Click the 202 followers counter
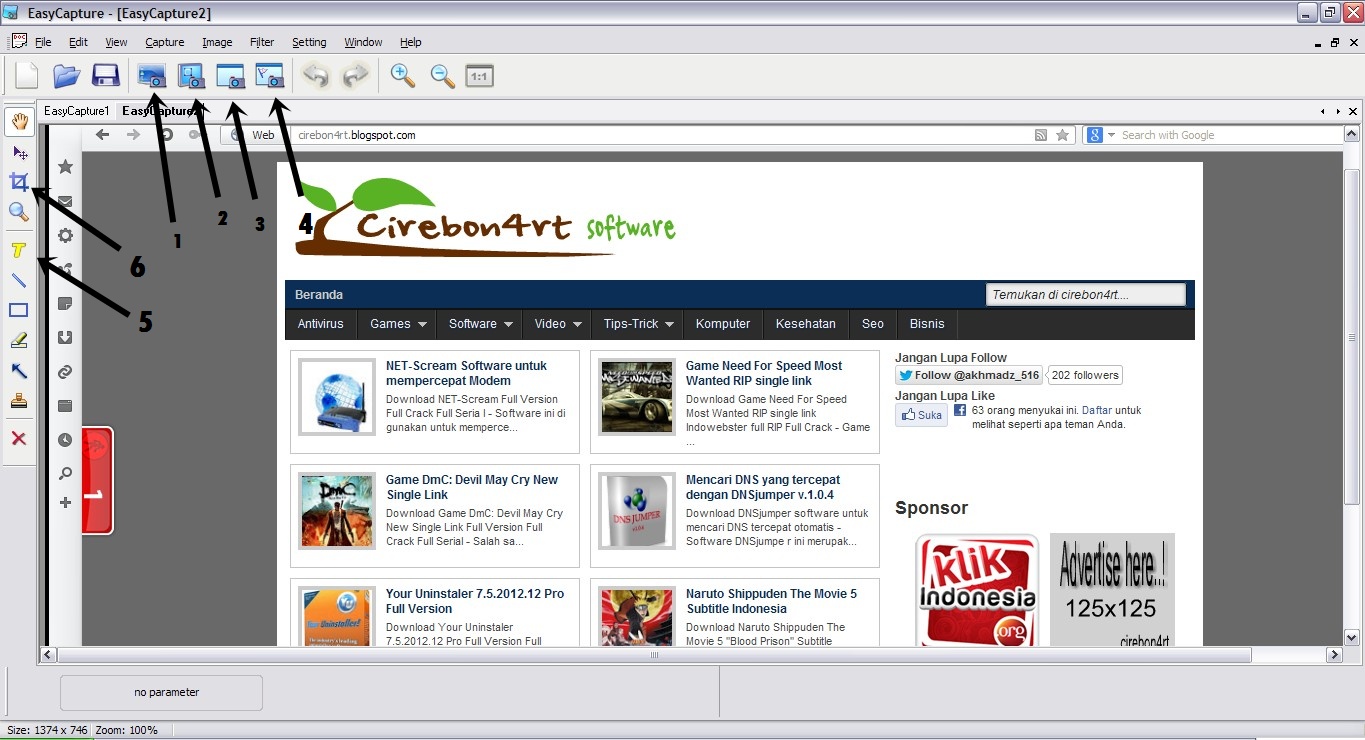The width and height of the screenshot is (1365, 740). (1084, 375)
